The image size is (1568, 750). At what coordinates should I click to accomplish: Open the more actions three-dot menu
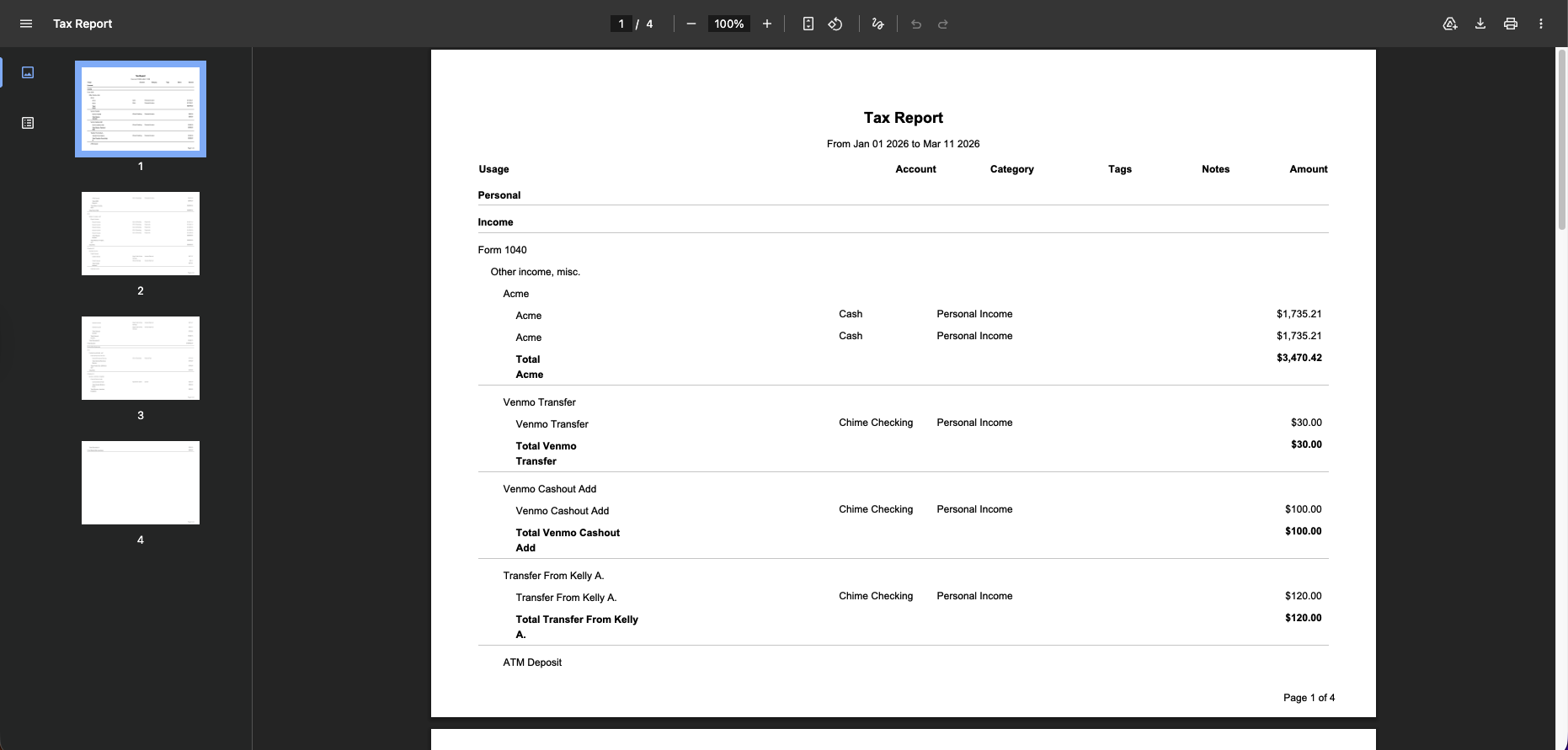click(1541, 24)
